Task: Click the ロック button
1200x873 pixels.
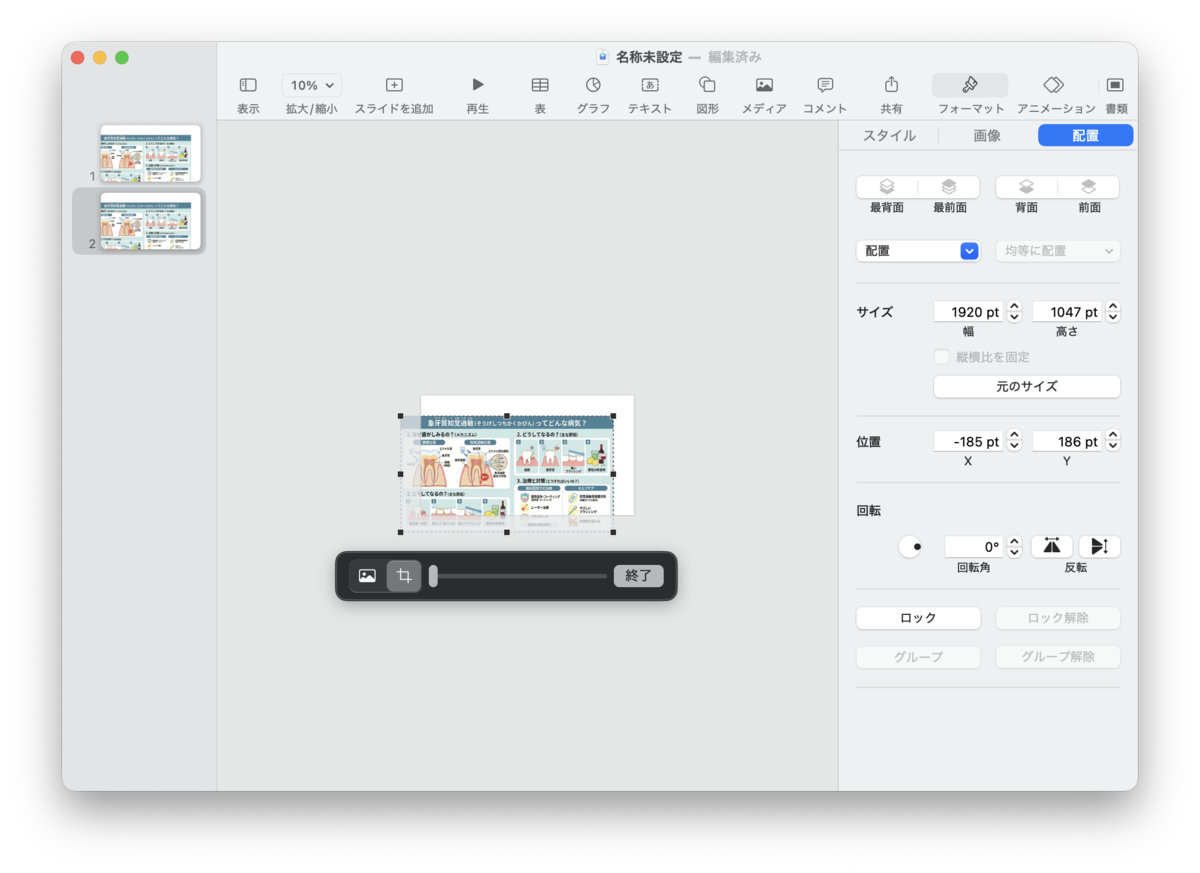Action: [x=918, y=618]
